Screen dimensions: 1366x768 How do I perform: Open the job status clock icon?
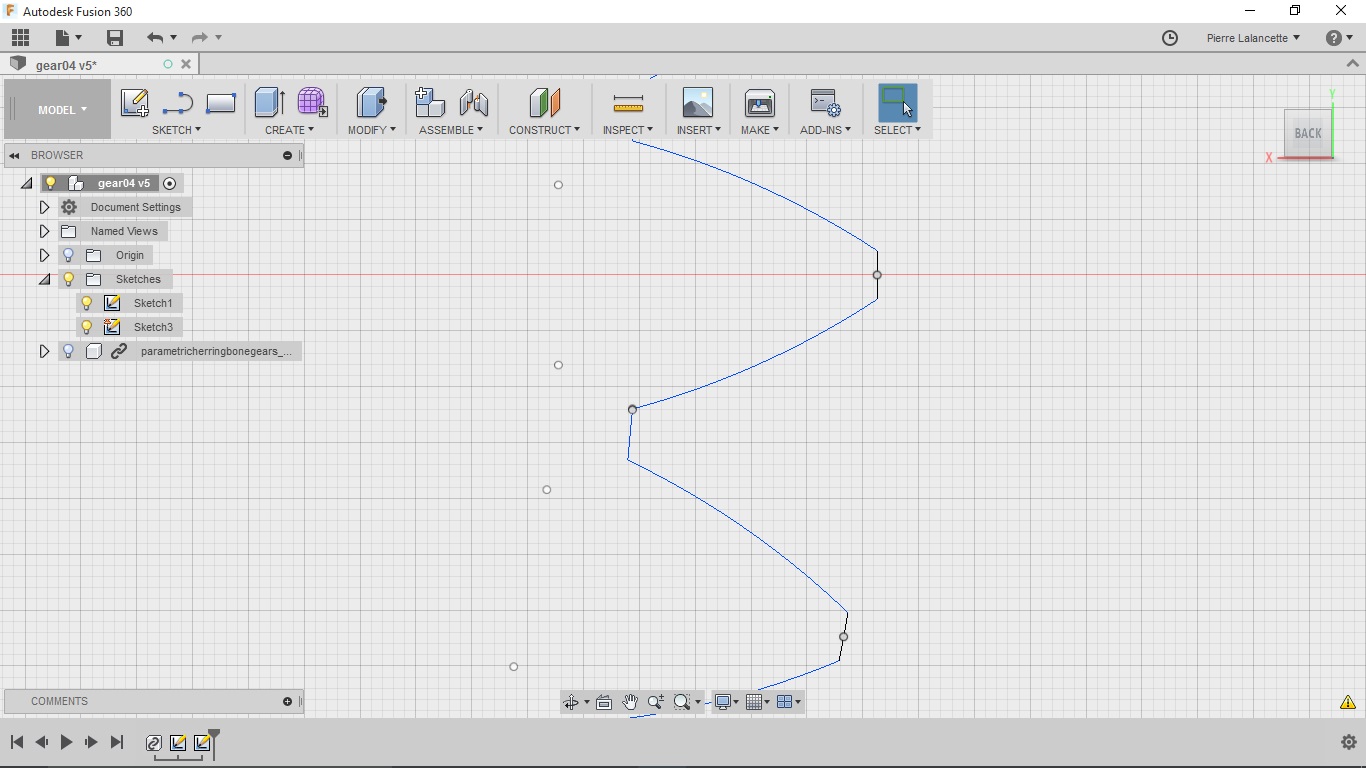1170,38
